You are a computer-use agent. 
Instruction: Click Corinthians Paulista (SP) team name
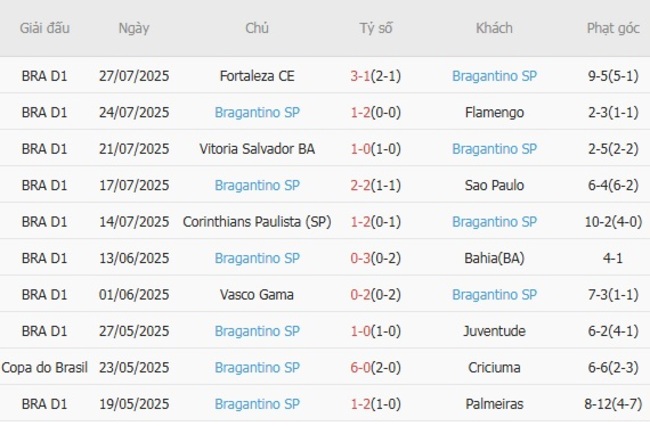coord(257,221)
